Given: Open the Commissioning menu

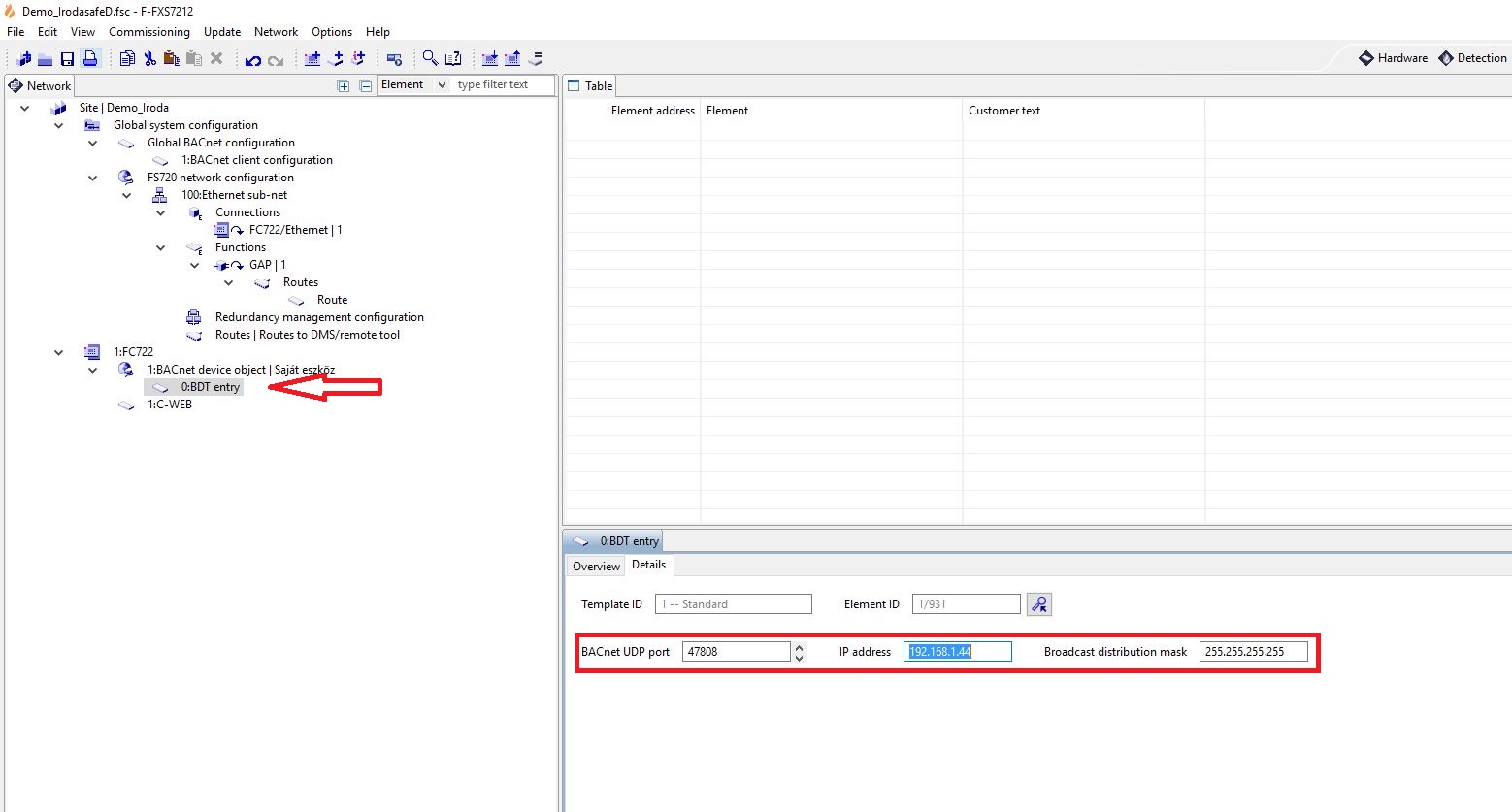Looking at the screenshot, I should tap(149, 32).
